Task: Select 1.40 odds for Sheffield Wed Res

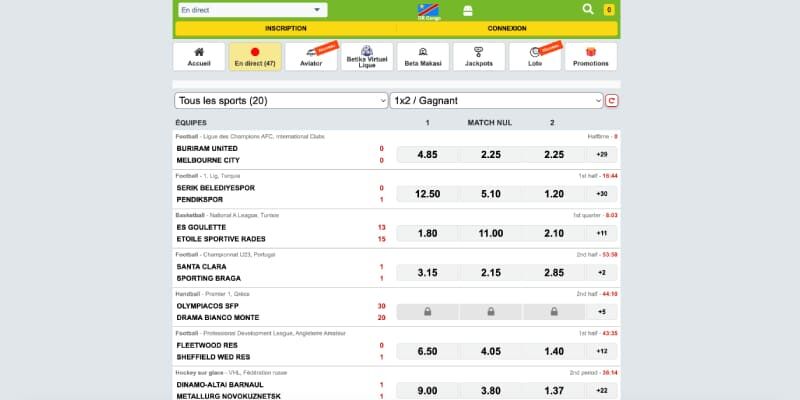Action: (x=554, y=351)
